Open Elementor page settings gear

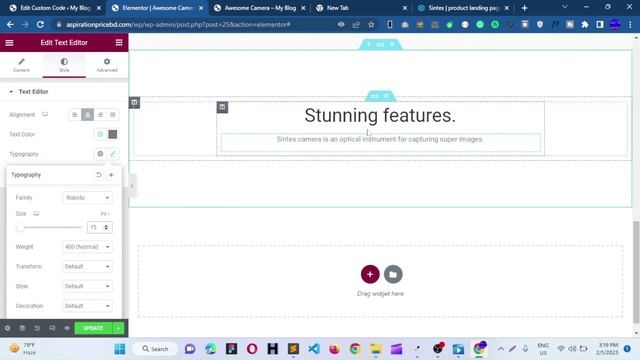click(7, 328)
